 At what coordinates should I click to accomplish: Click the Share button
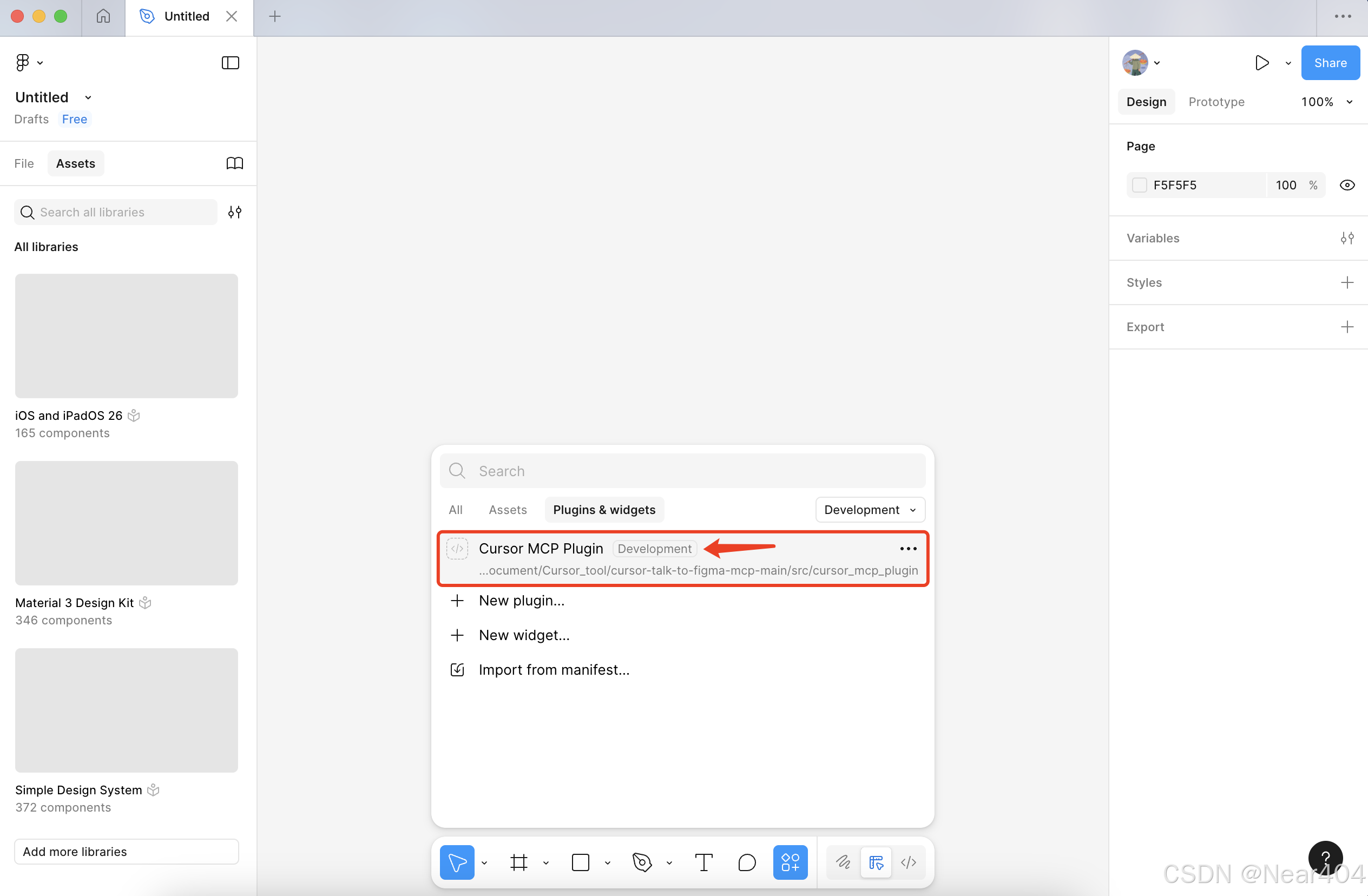[1330, 63]
